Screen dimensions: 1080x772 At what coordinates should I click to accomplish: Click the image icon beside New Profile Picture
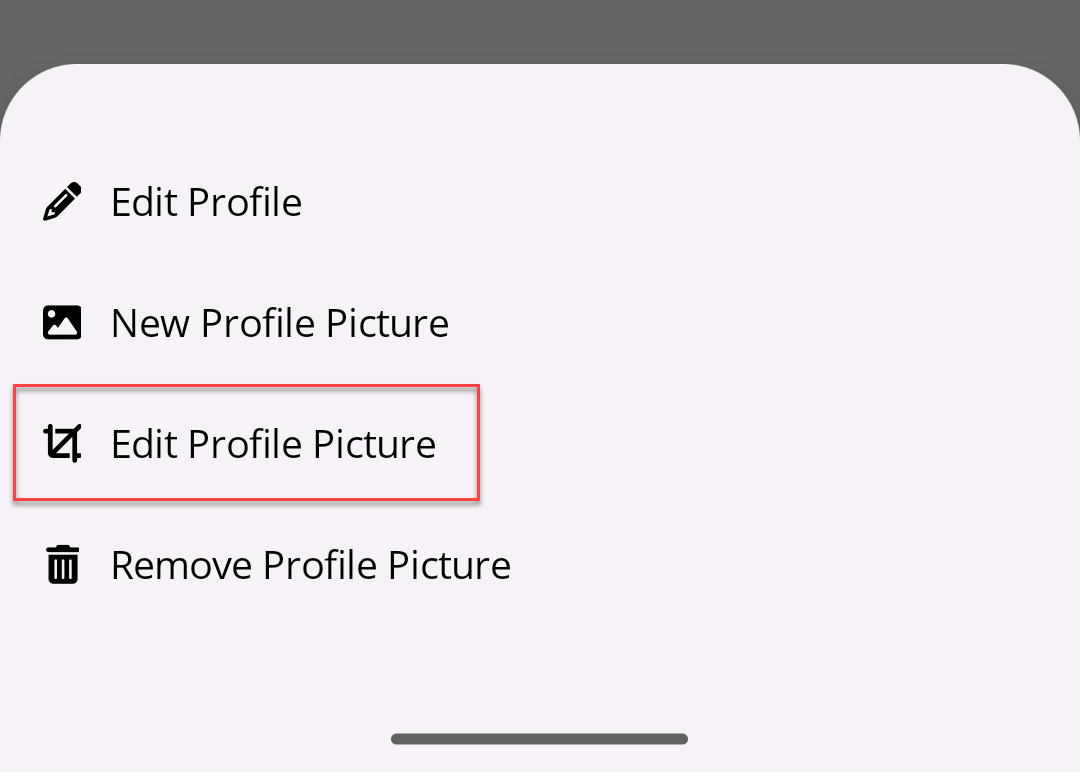coord(62,322)
